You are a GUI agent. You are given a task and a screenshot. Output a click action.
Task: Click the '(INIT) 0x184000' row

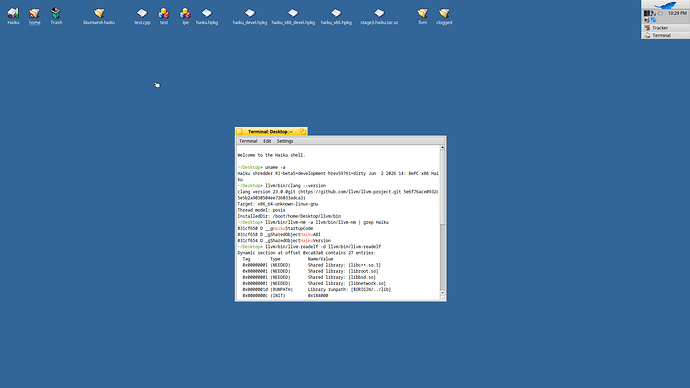pyautogui.click(x=285, y=296)
